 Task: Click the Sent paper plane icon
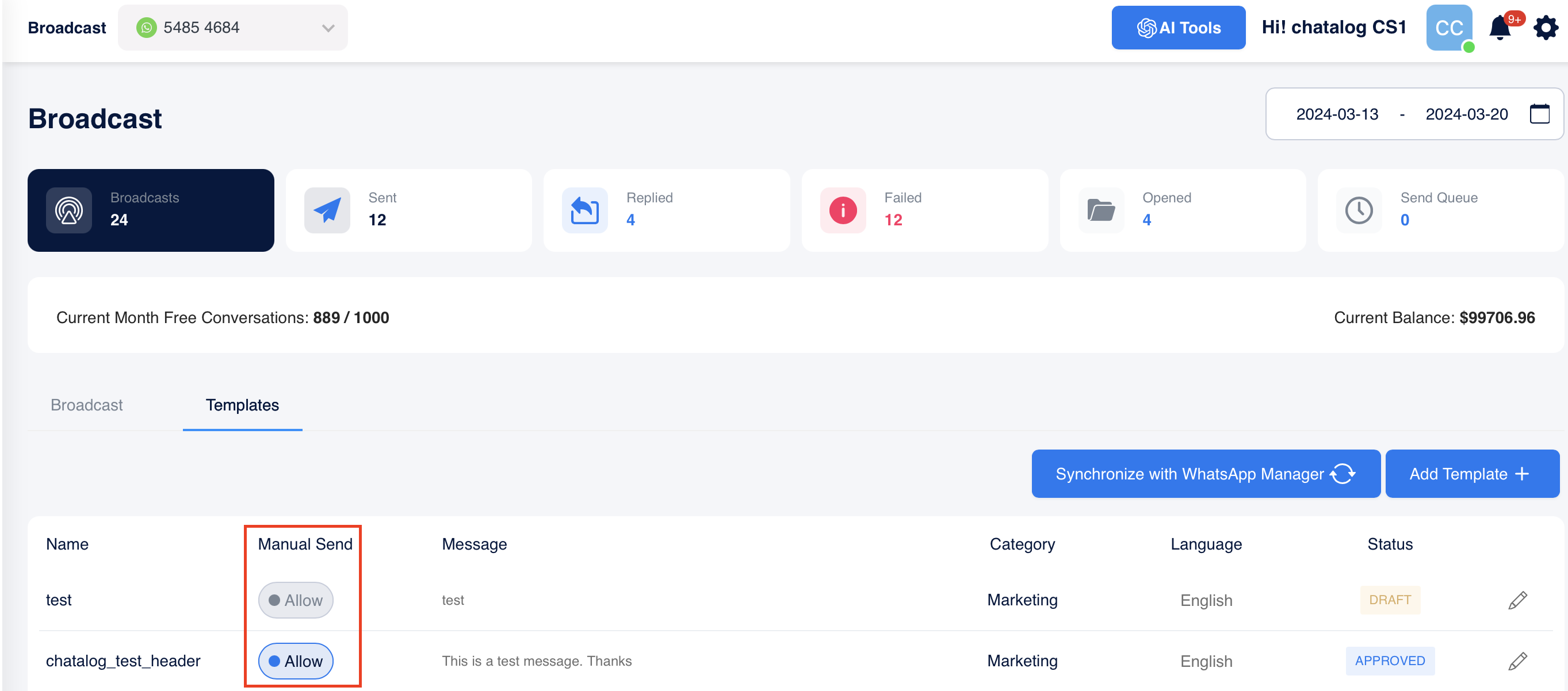point(327,210)
